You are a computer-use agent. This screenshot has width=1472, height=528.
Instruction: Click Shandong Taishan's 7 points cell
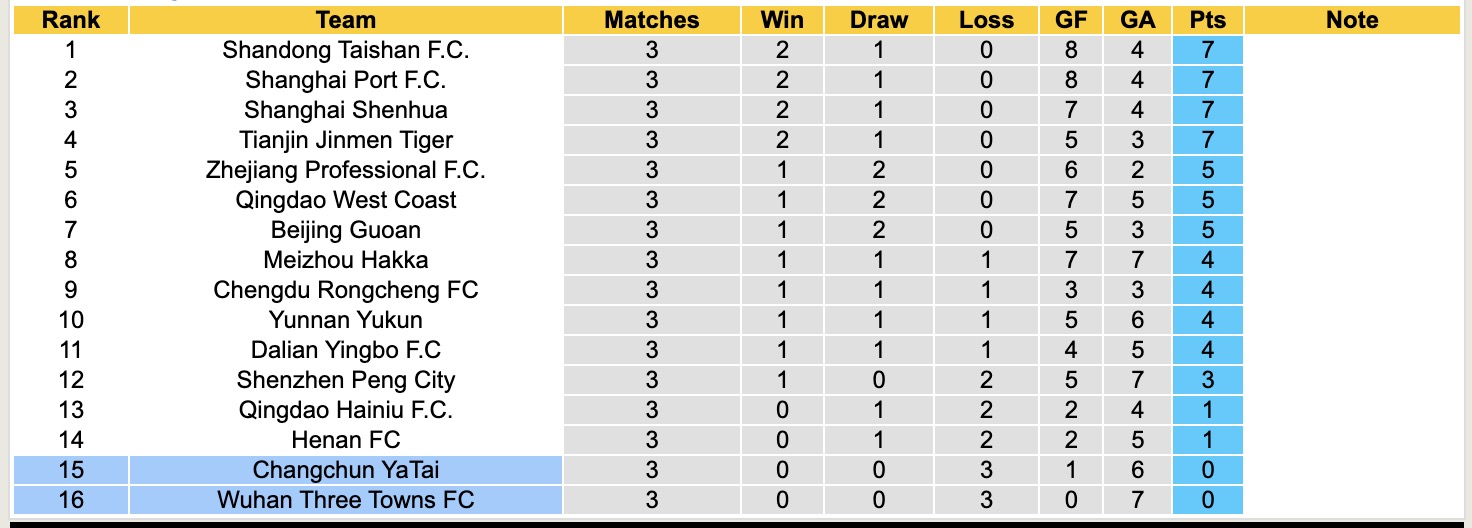click(1208, 50)
